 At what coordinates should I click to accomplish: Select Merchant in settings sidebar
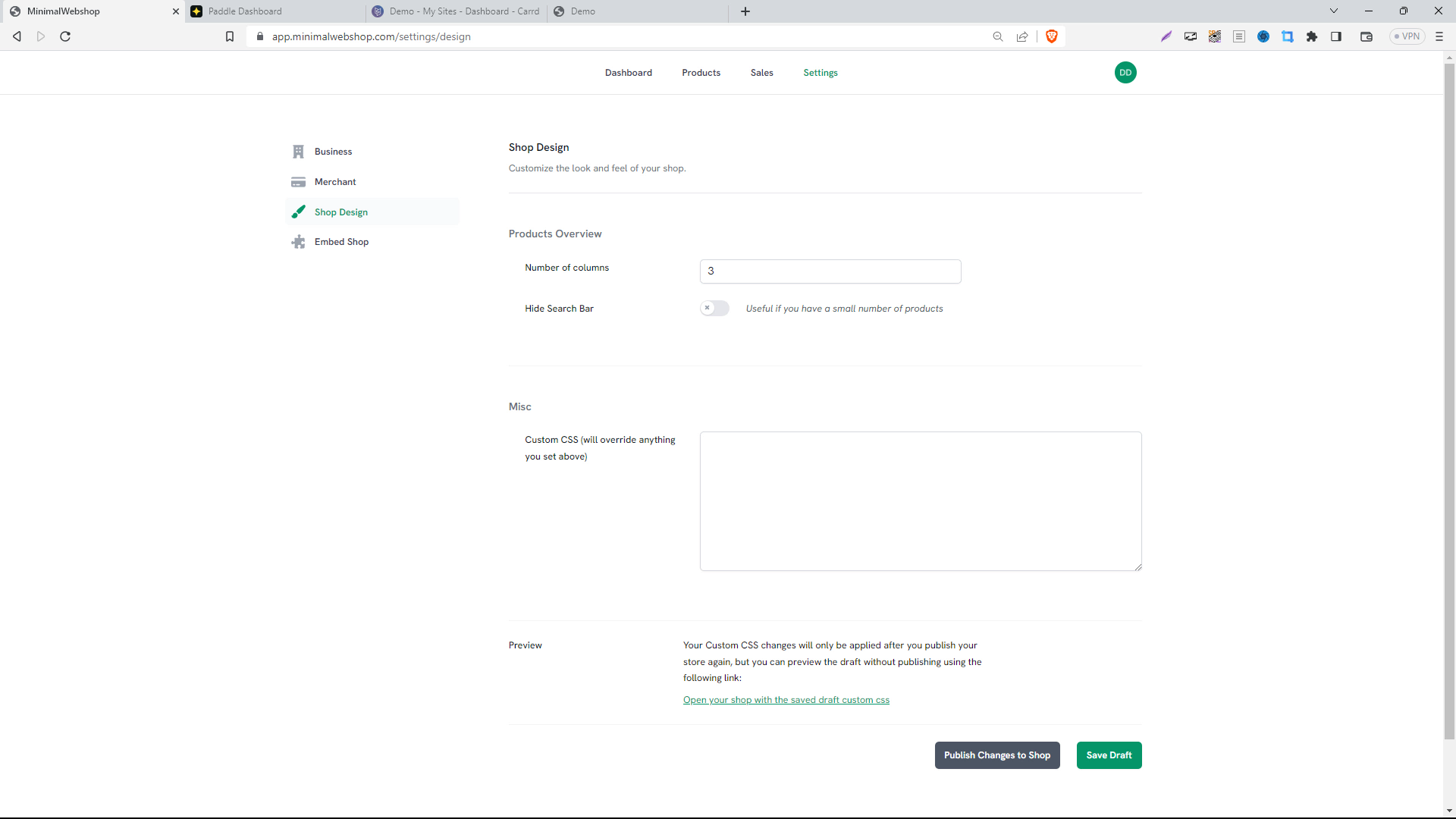point(372,182)
